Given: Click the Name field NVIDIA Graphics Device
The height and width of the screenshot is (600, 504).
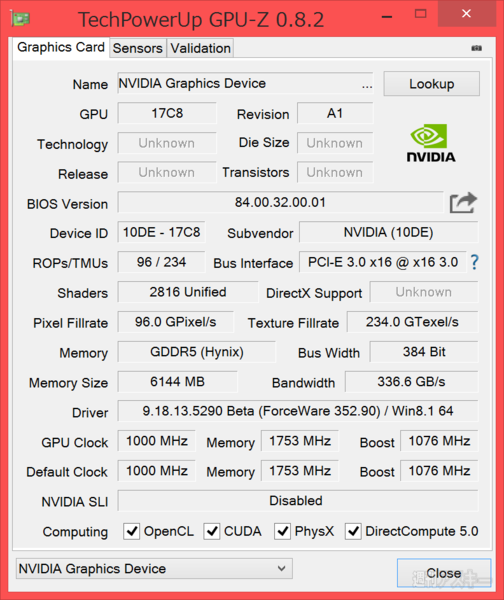Looking at the screenshot, I should pyautogui.click(x=245, y=83).
